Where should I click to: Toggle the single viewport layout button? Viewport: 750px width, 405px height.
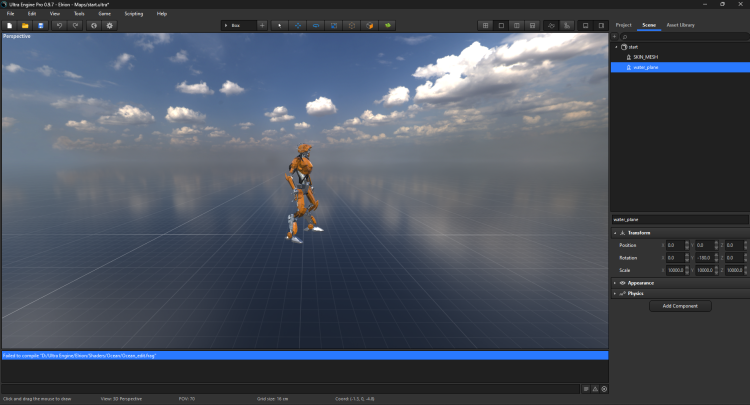[x=502, y=25]
